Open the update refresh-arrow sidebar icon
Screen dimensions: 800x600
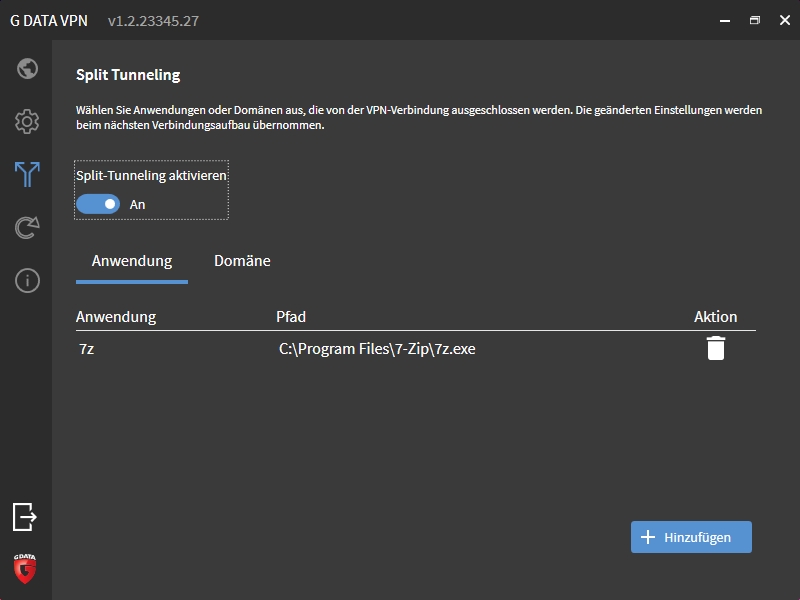pos(27,228)
